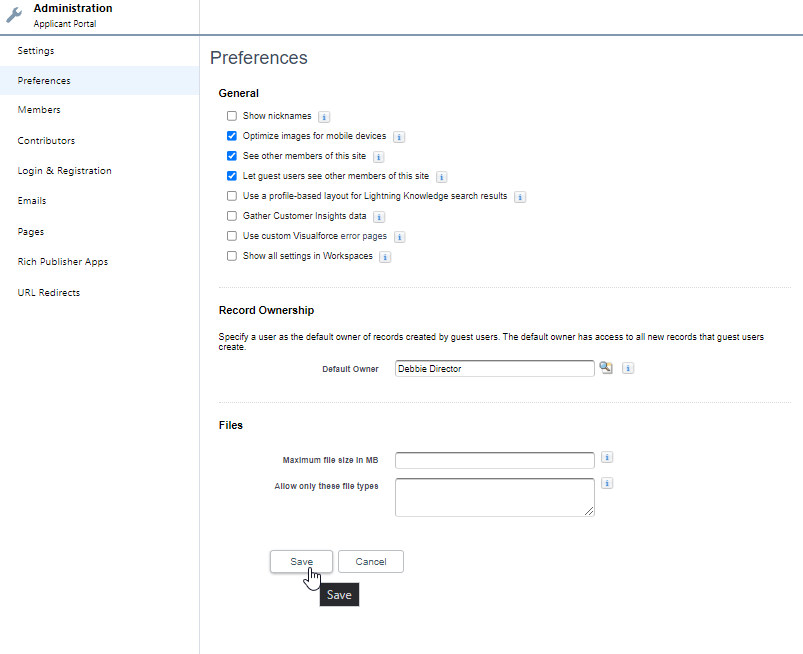This screenshot has height=654, width=803.
Task: Click the Cancel button
Action: pyautogui.click(x=370, y=561)
